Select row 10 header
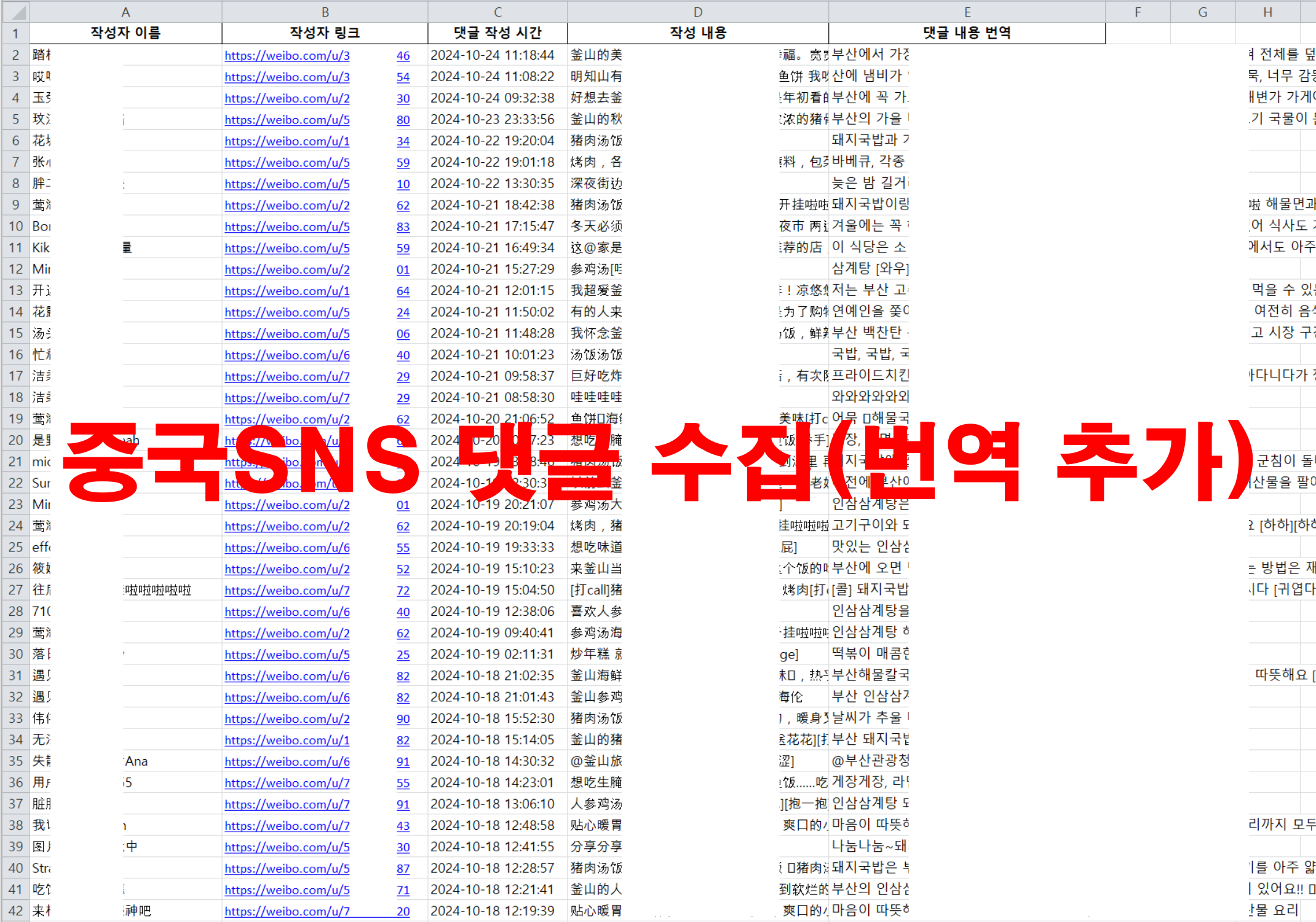 pyautogui.click(x=15, y=226)
